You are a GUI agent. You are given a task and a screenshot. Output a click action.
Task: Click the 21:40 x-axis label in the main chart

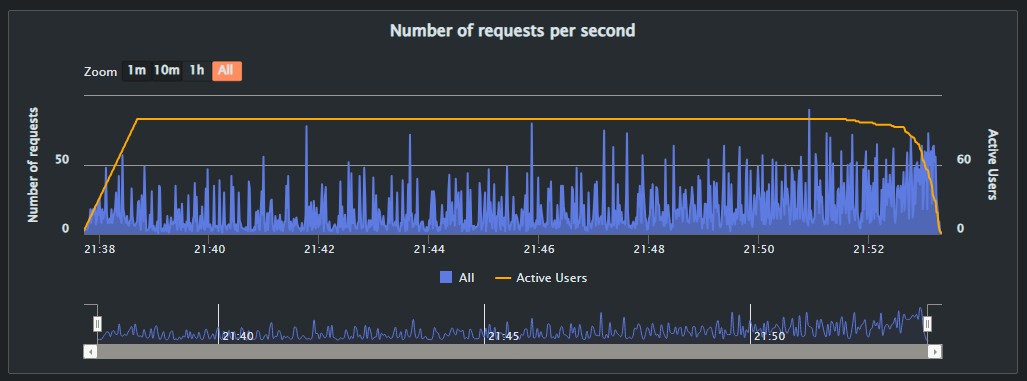click(x=210, y=249)
